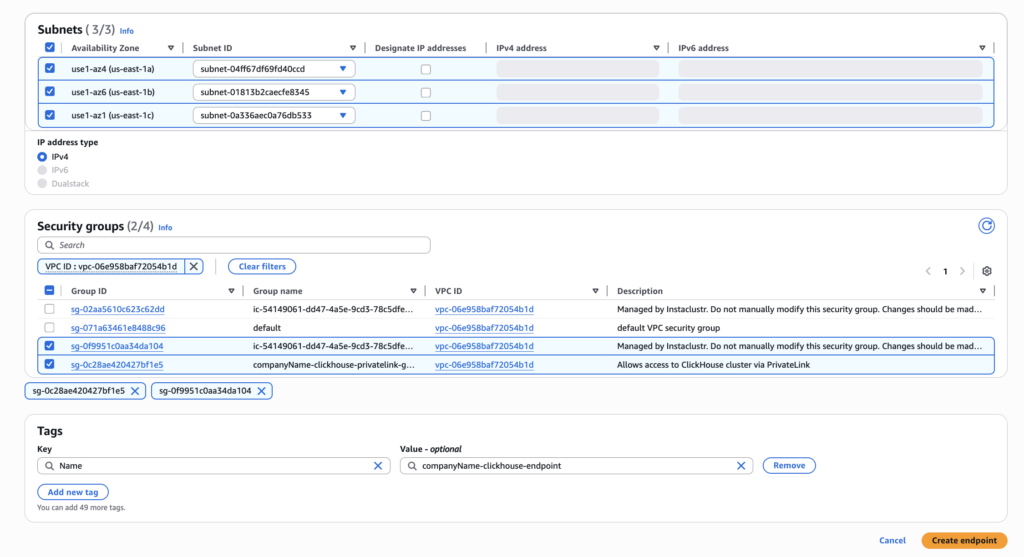Clear the tag value companyName-clickhouse-endpoint

[741, 466]
